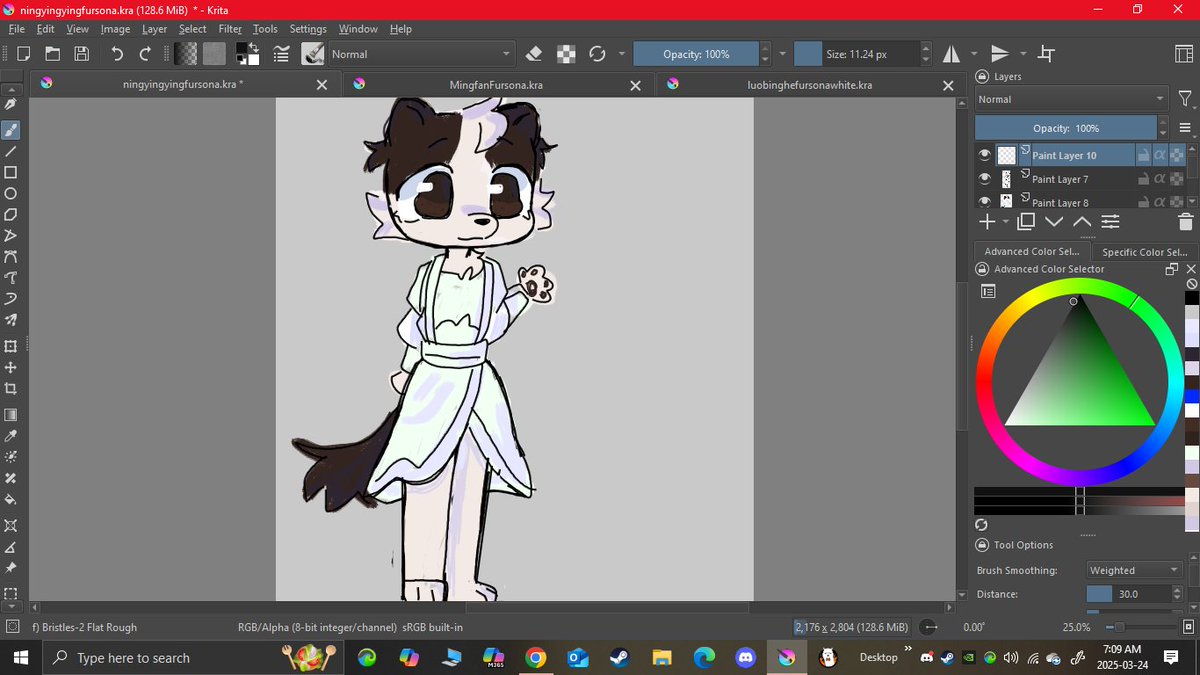Switch to the luobinghefursonawhite.kra tab
The width and height of the screenshot is (1200, 675).
(810, 85)
